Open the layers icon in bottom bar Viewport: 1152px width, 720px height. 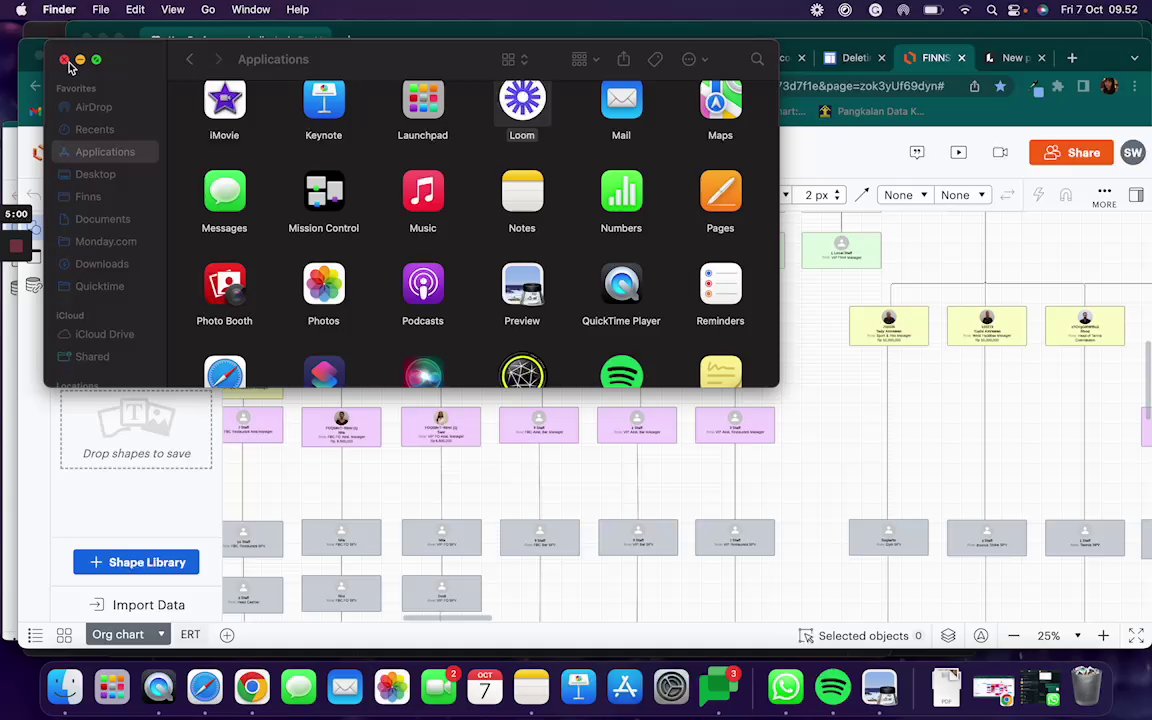(948, 636)
